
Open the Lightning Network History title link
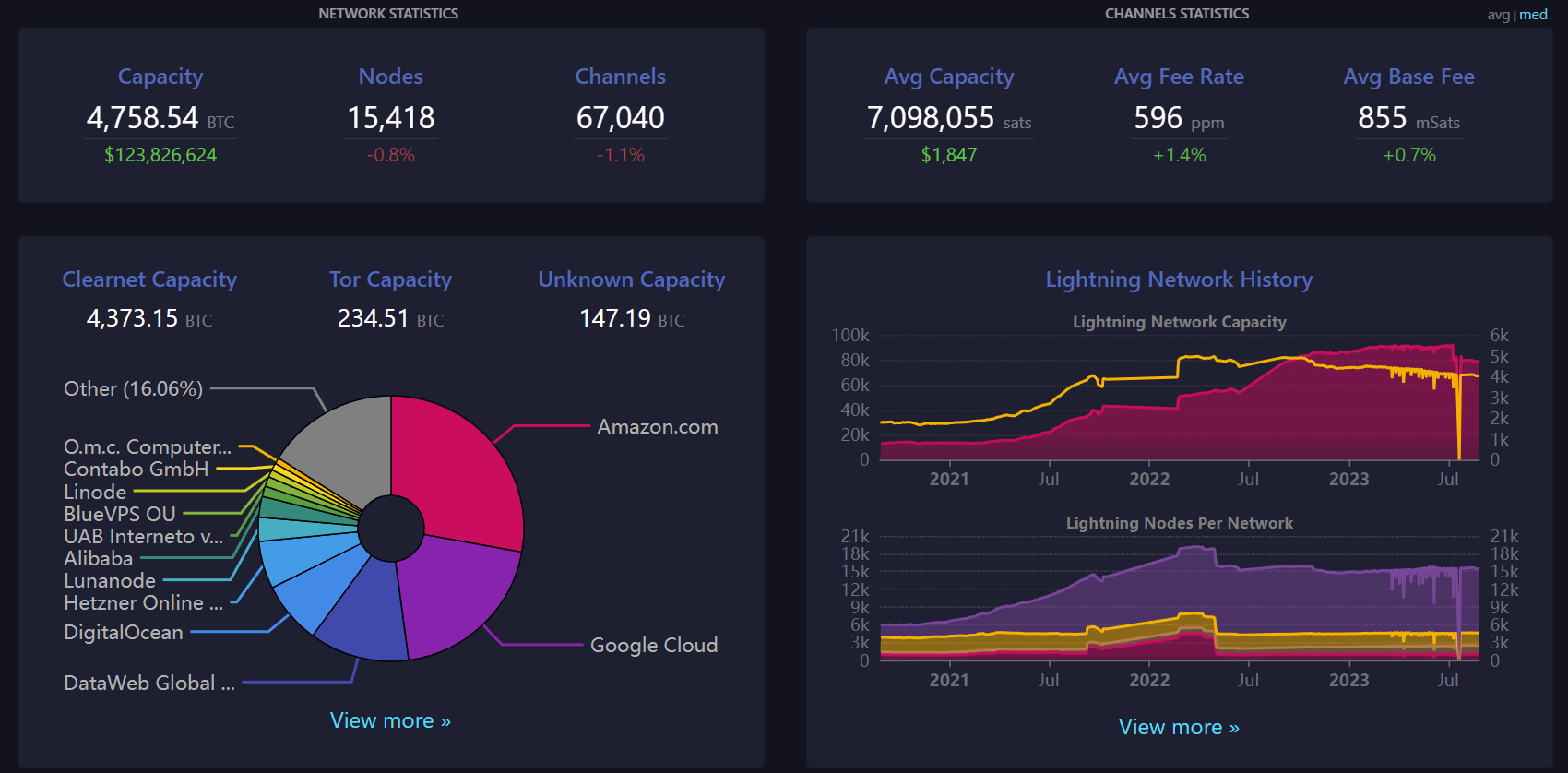pyautogui.click(x=1178, y=279)
